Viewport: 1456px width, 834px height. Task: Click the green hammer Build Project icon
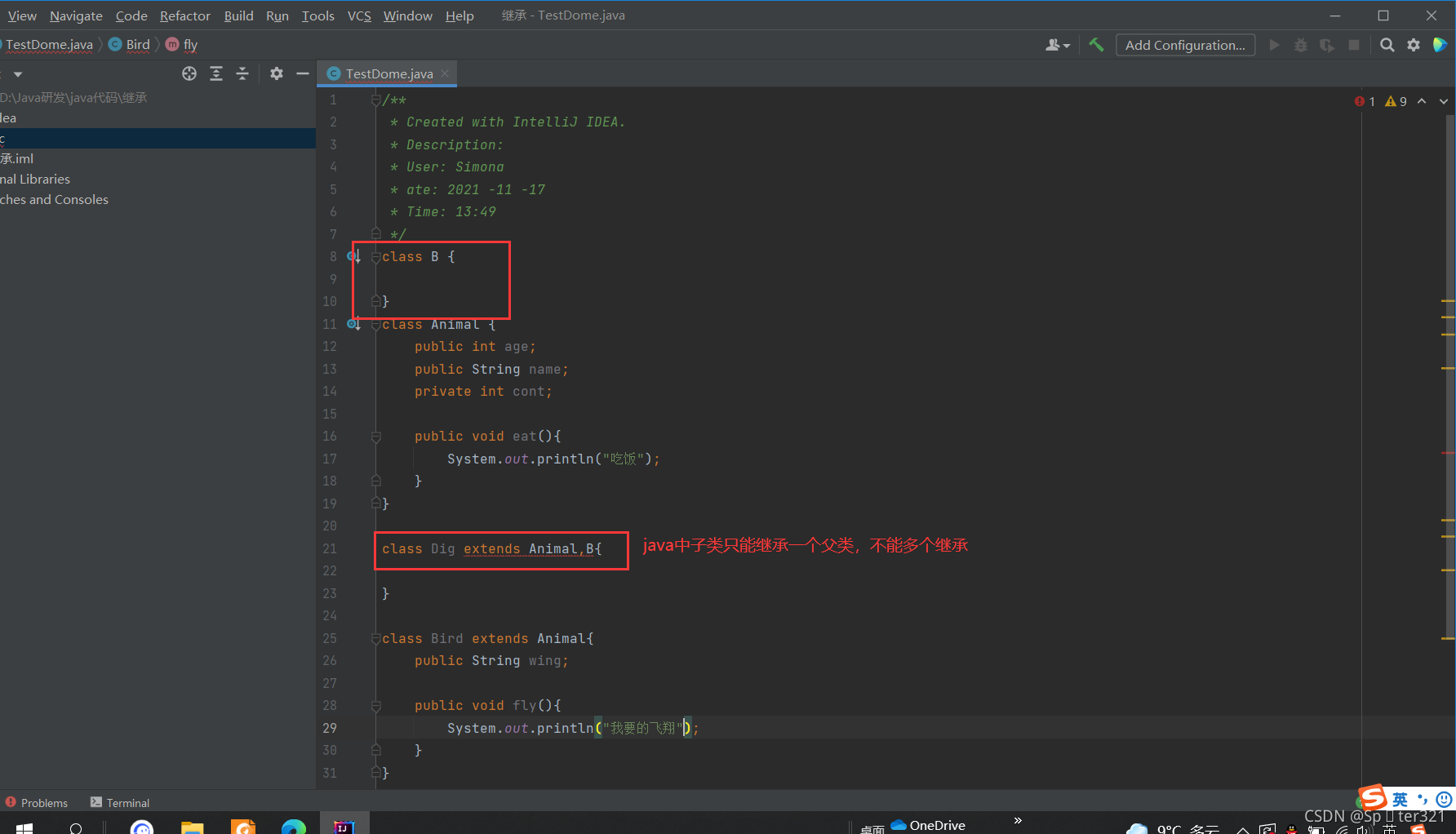coord(1096,45)
